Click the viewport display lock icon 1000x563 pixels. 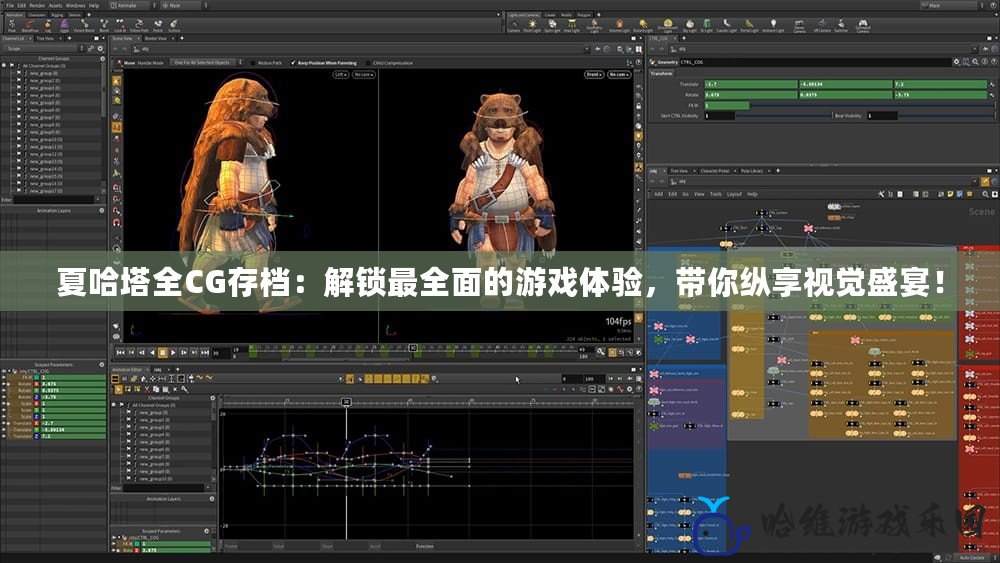click(x=638, y=106)
